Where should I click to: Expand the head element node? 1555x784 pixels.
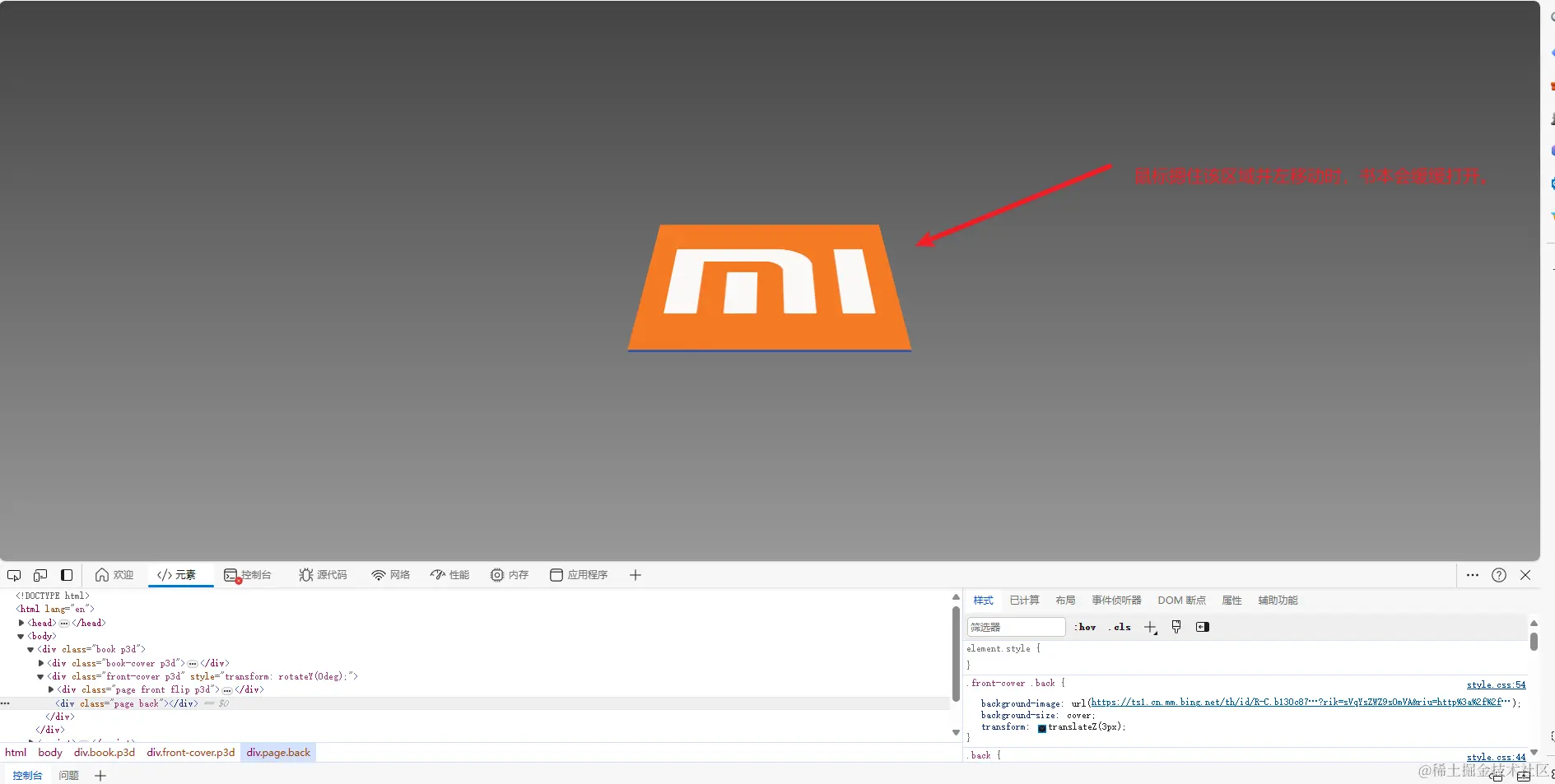[x=21, y=623]
